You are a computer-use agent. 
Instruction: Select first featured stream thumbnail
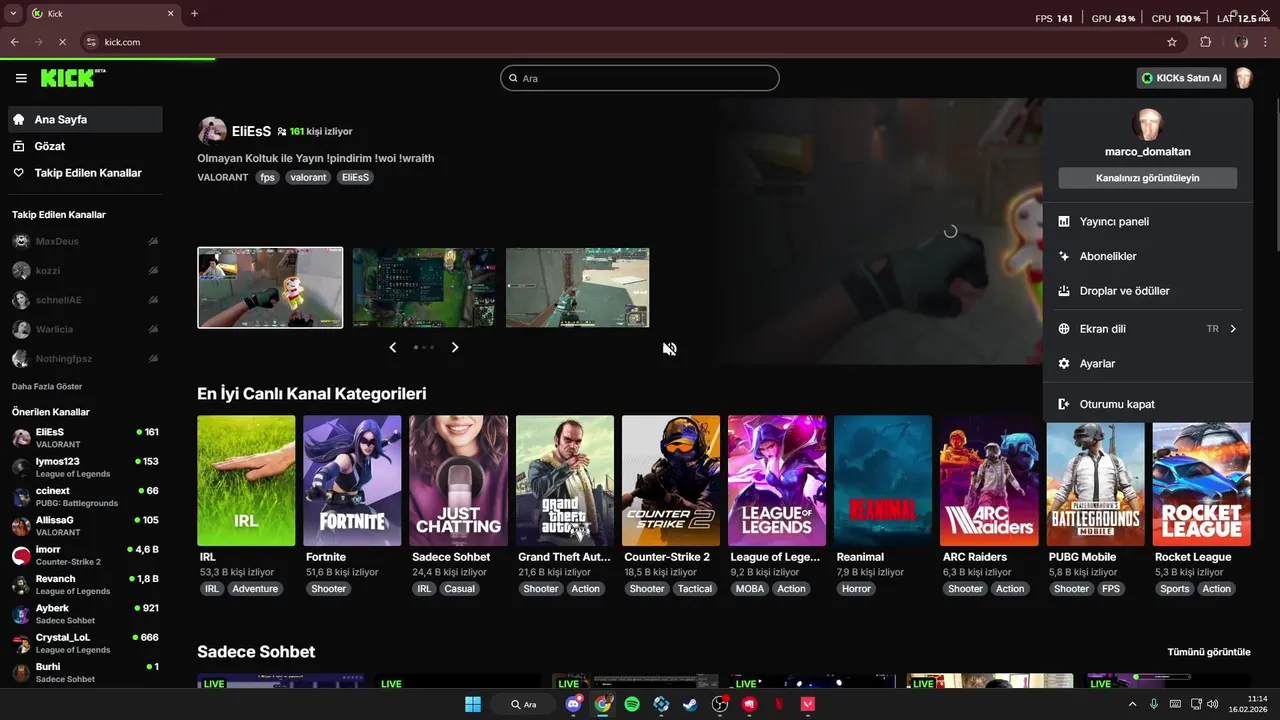270,288
